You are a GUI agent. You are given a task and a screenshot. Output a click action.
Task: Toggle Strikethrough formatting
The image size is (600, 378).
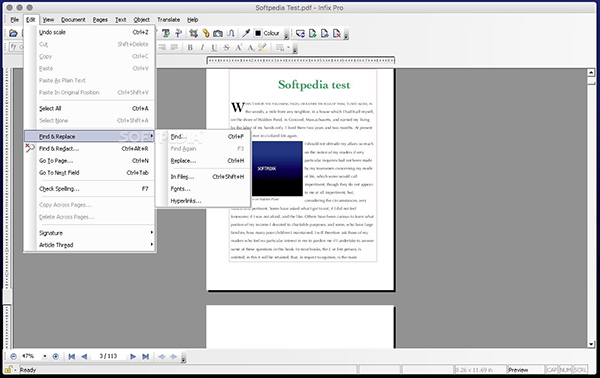[x=227, y=47]
